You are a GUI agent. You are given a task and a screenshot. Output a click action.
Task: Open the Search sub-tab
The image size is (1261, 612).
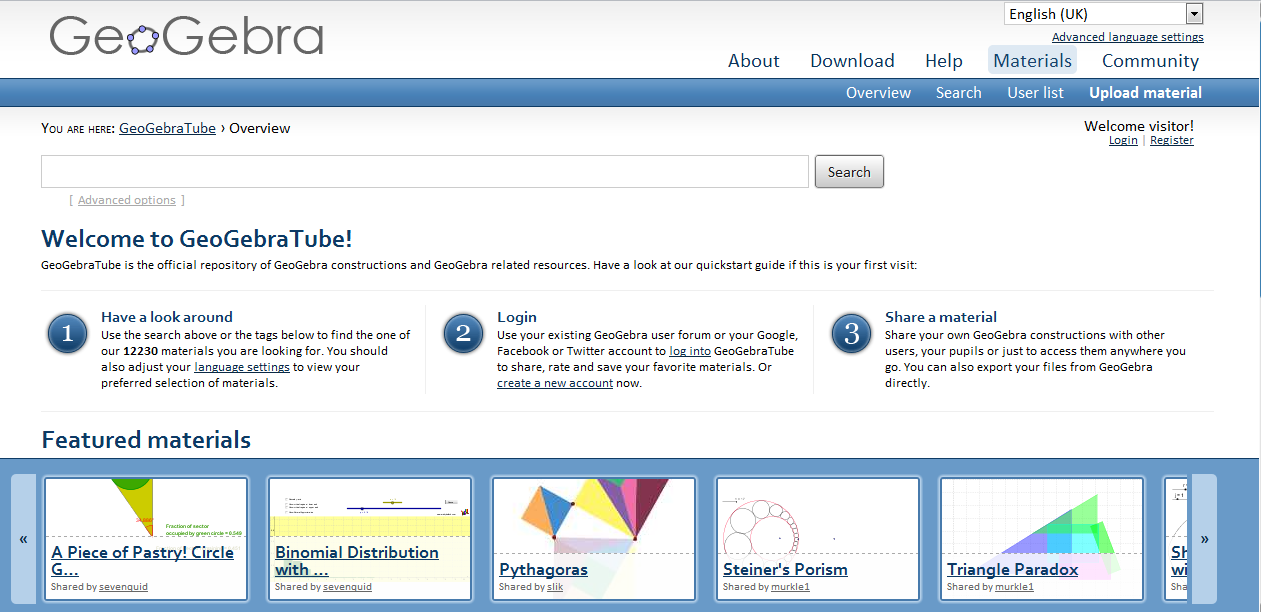[958, 93]
